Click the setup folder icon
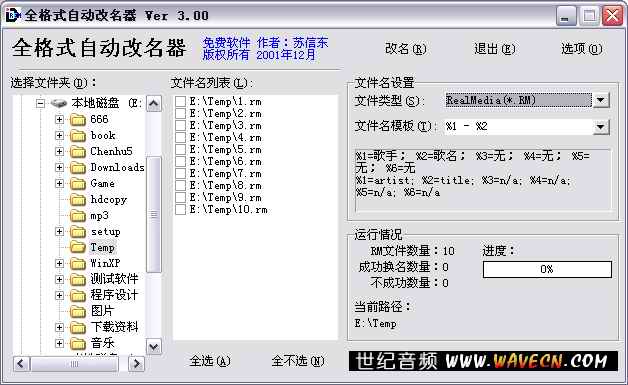Screen dimensions: 628x385 click(x=78, y=232)
